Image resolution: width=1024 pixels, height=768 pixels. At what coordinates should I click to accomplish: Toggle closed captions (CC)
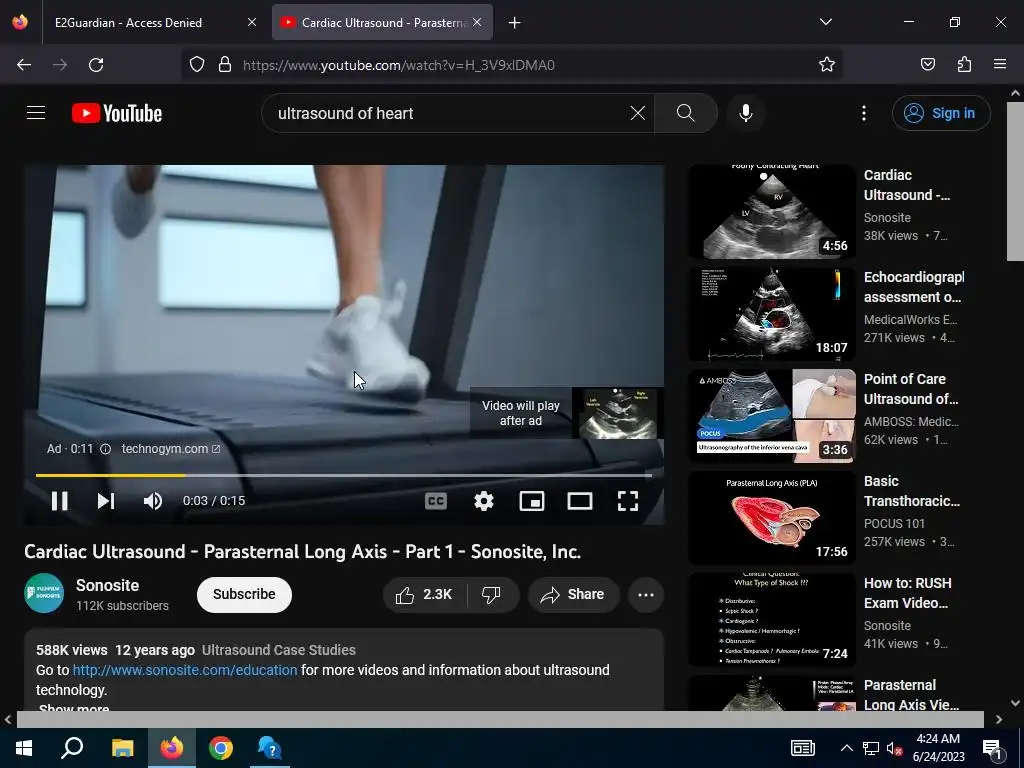point(436,501)
